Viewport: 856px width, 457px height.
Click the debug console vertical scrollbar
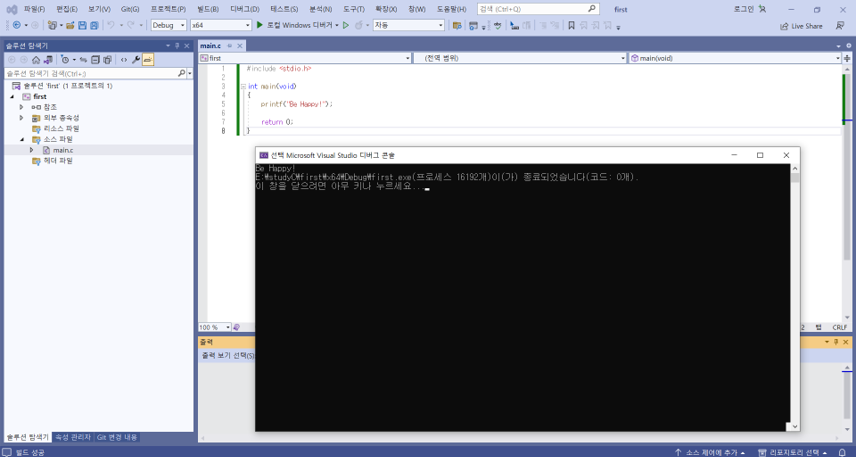point(795,297)
